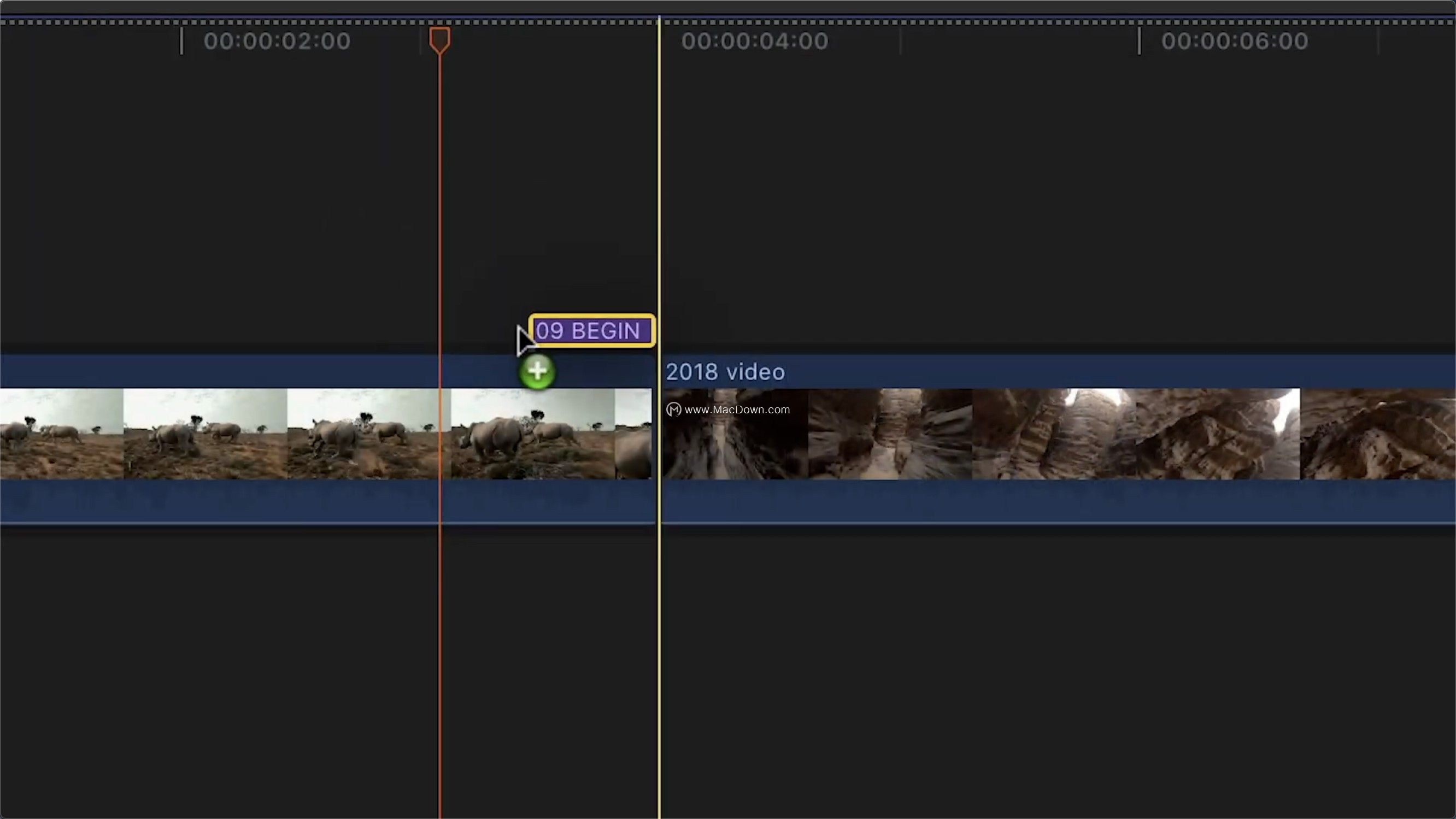Click ruler at the 00:00:04:00 timecode
The width and height of the screenshot is (1456, 819).
[754, 41]
